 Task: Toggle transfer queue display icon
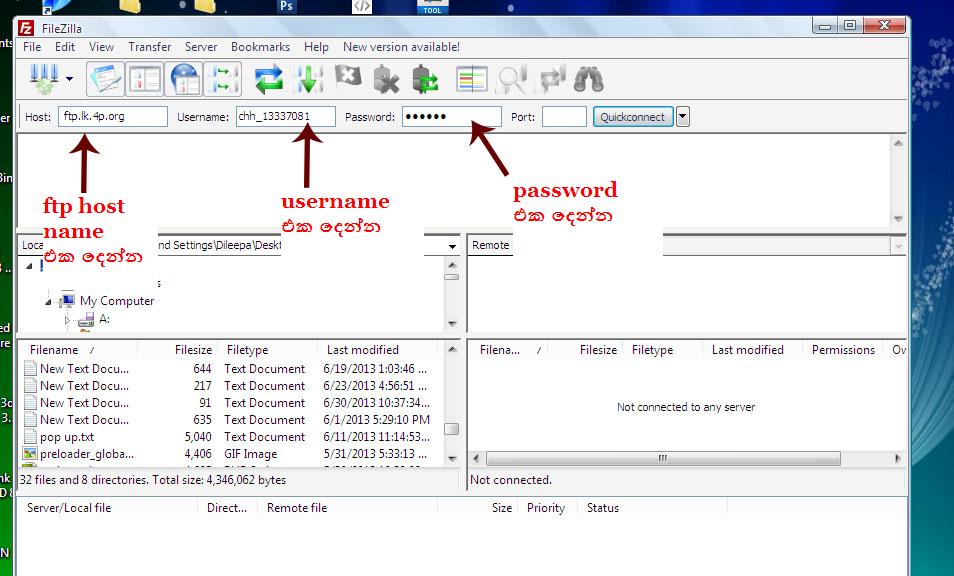[223, 79]
